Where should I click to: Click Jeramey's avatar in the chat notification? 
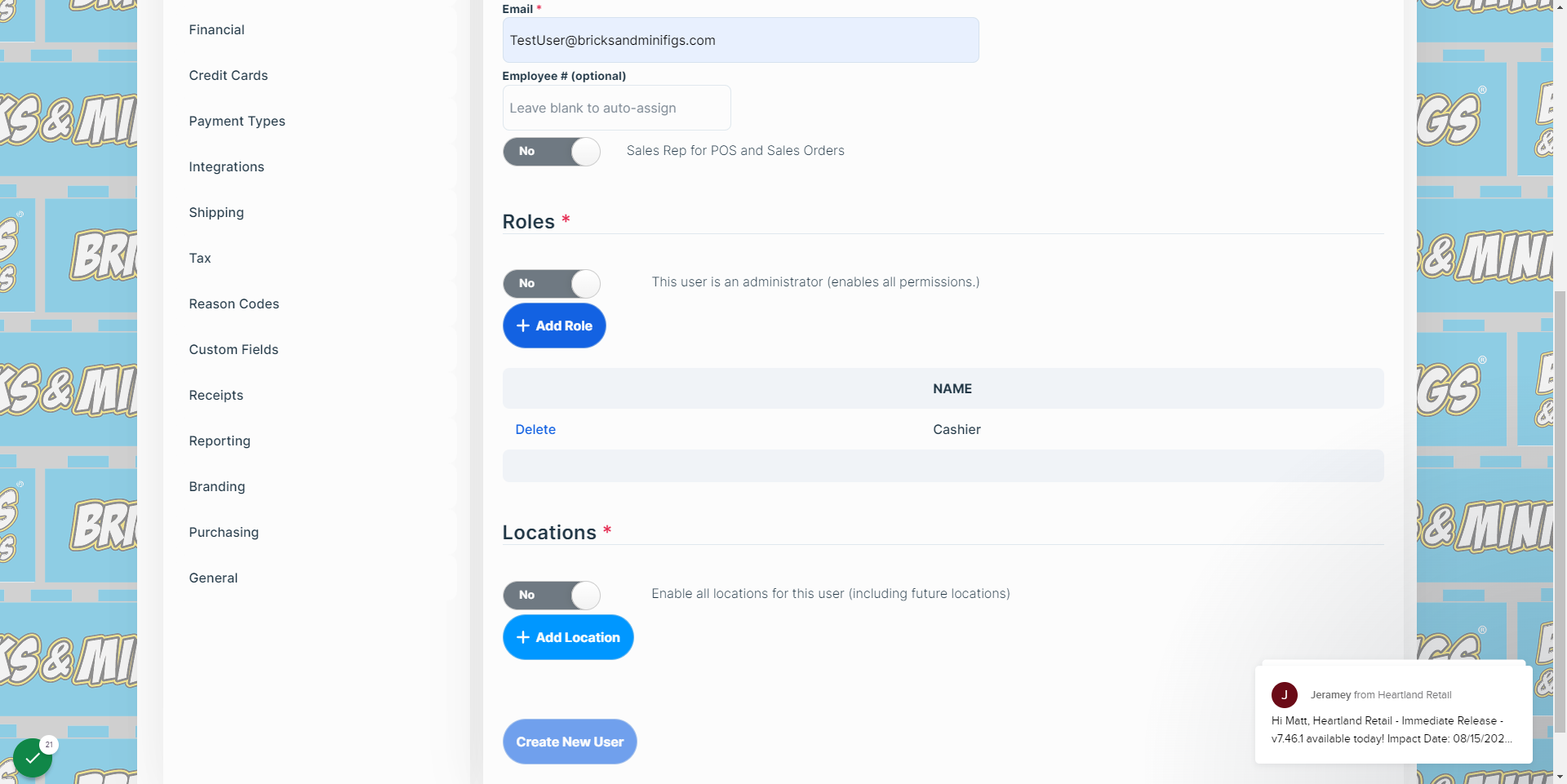[1284, 695]
